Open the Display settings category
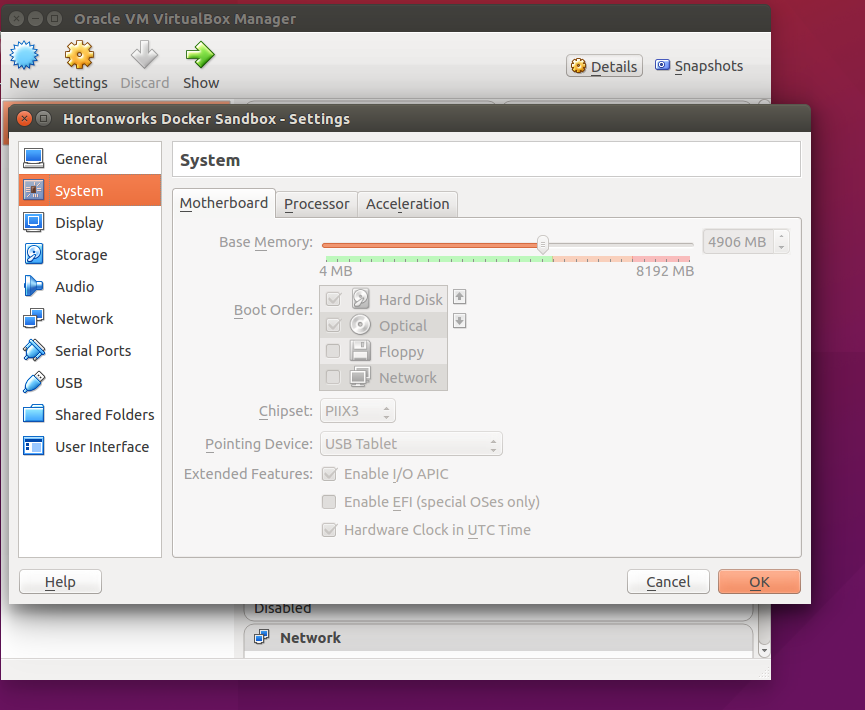The height and width of the screenshot is (710, 865). point(90,223)
